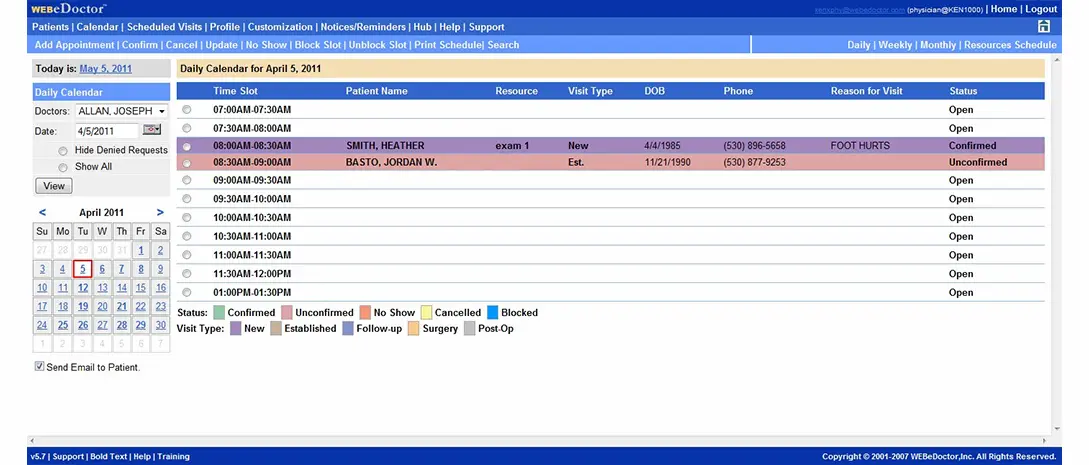Click the Home link at top right

pyautogui.click(x=1004, y=9)
